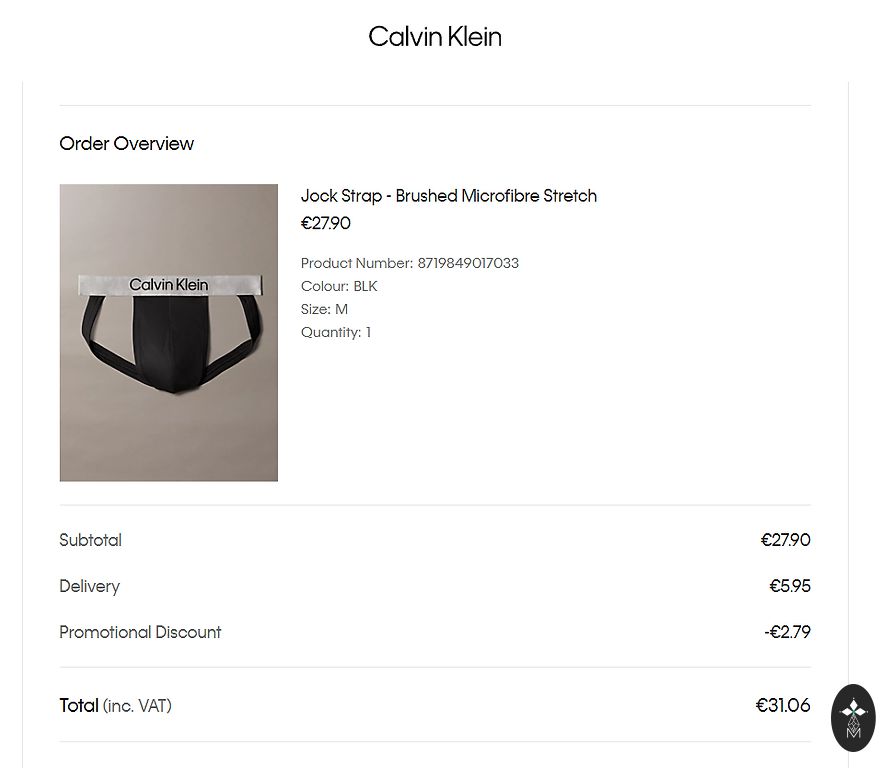Screen dimensions: 892x768
Task: Click the Subtotal amount €27.90
Action: click(x=785, y=541)
